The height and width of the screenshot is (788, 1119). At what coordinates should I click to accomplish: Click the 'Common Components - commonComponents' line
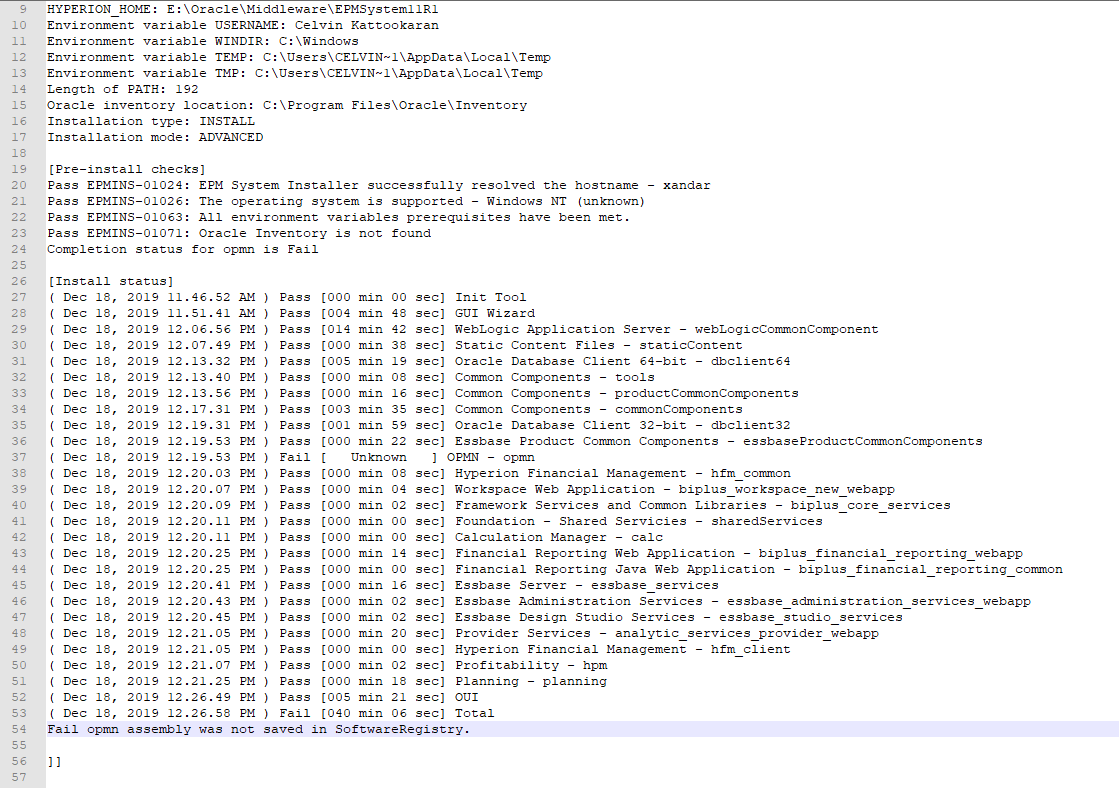point(395,409)
